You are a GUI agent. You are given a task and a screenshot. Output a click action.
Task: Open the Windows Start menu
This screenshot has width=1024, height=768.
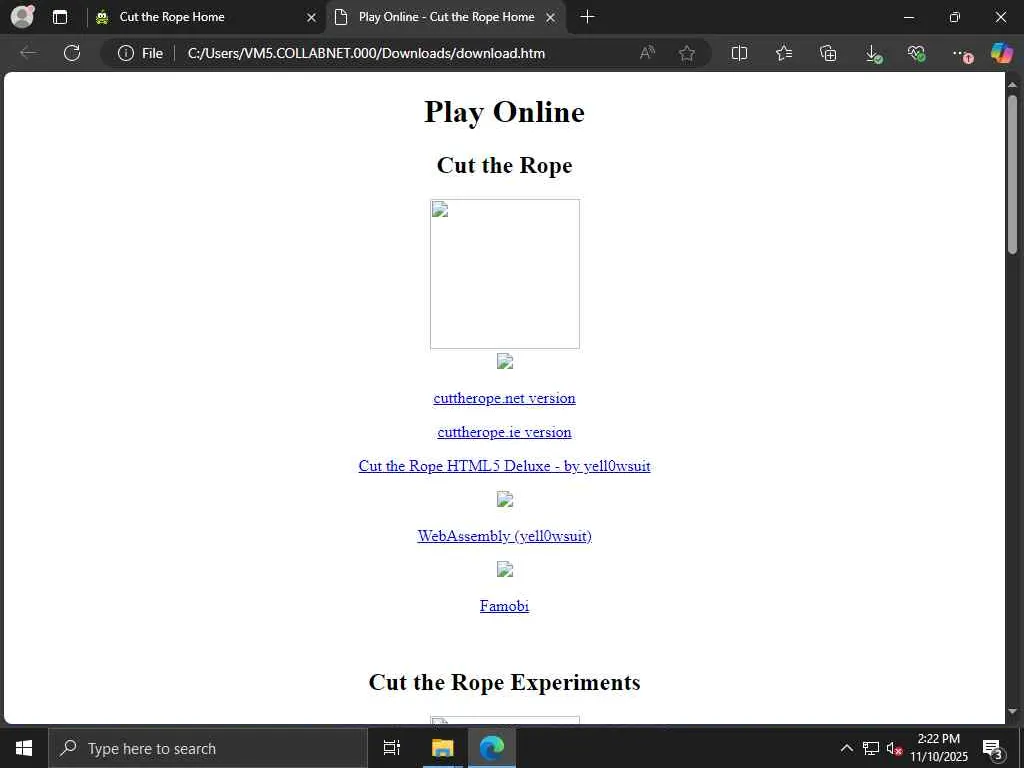[24, 748]
